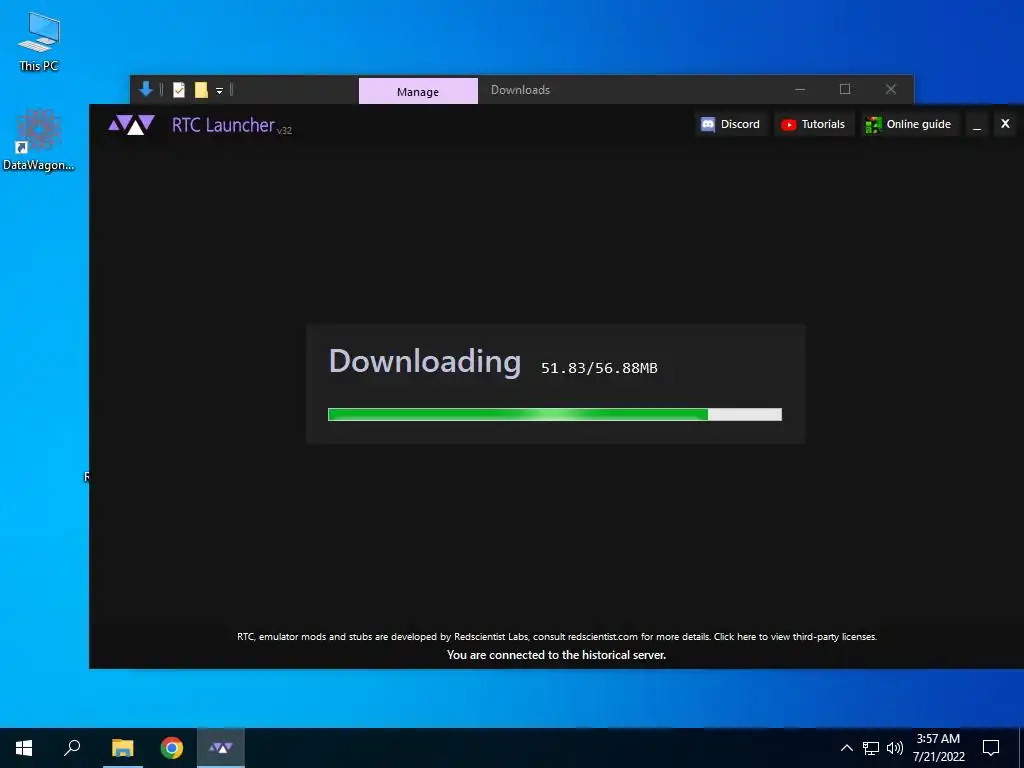Screen dimensions: 1024x768
Task: Click the RTC Launcher taskbar icon
Action: (221, 748)
